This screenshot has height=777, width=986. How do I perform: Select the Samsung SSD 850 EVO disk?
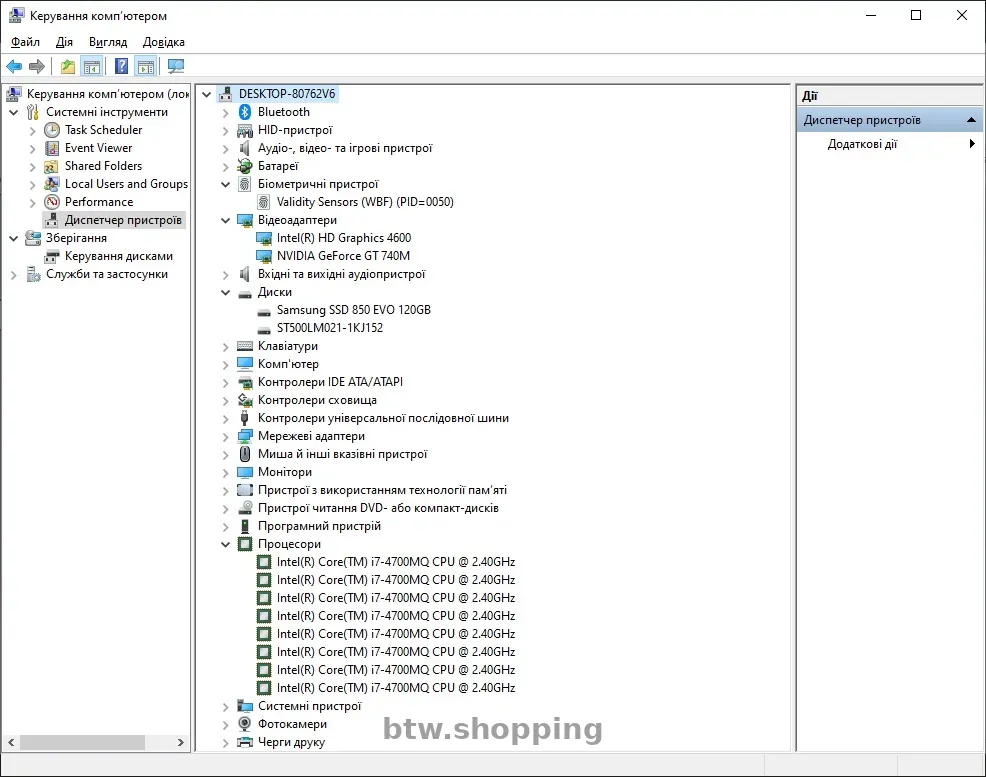[353, 310]
